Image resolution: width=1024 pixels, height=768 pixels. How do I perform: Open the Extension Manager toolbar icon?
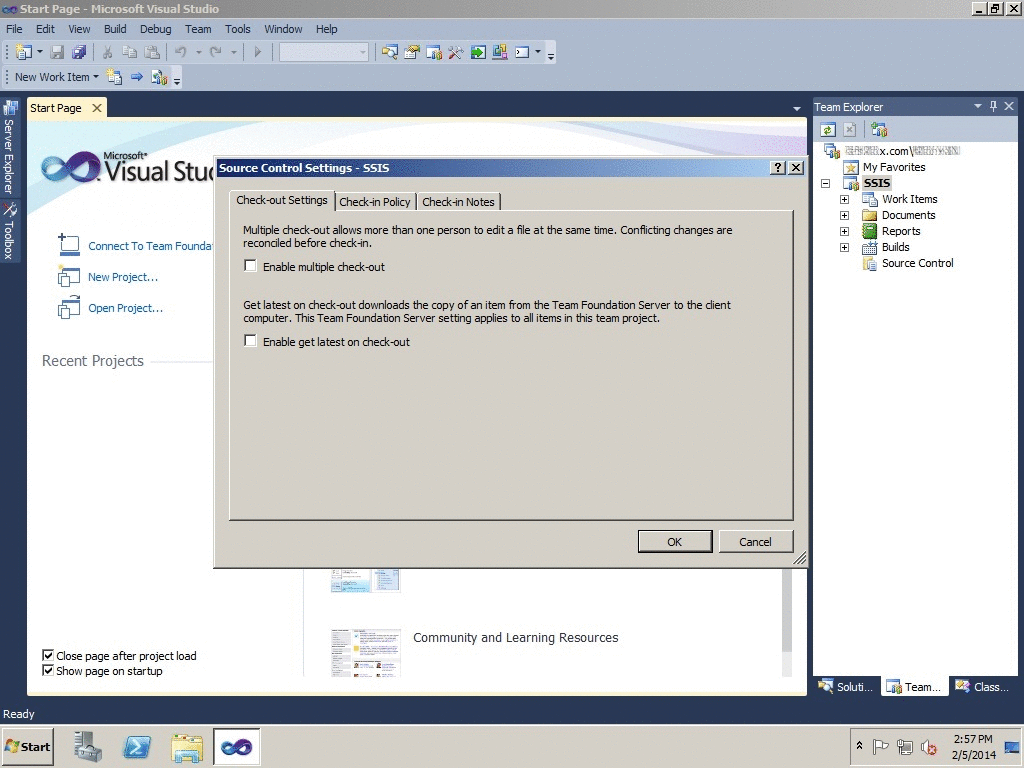(500, 52)
